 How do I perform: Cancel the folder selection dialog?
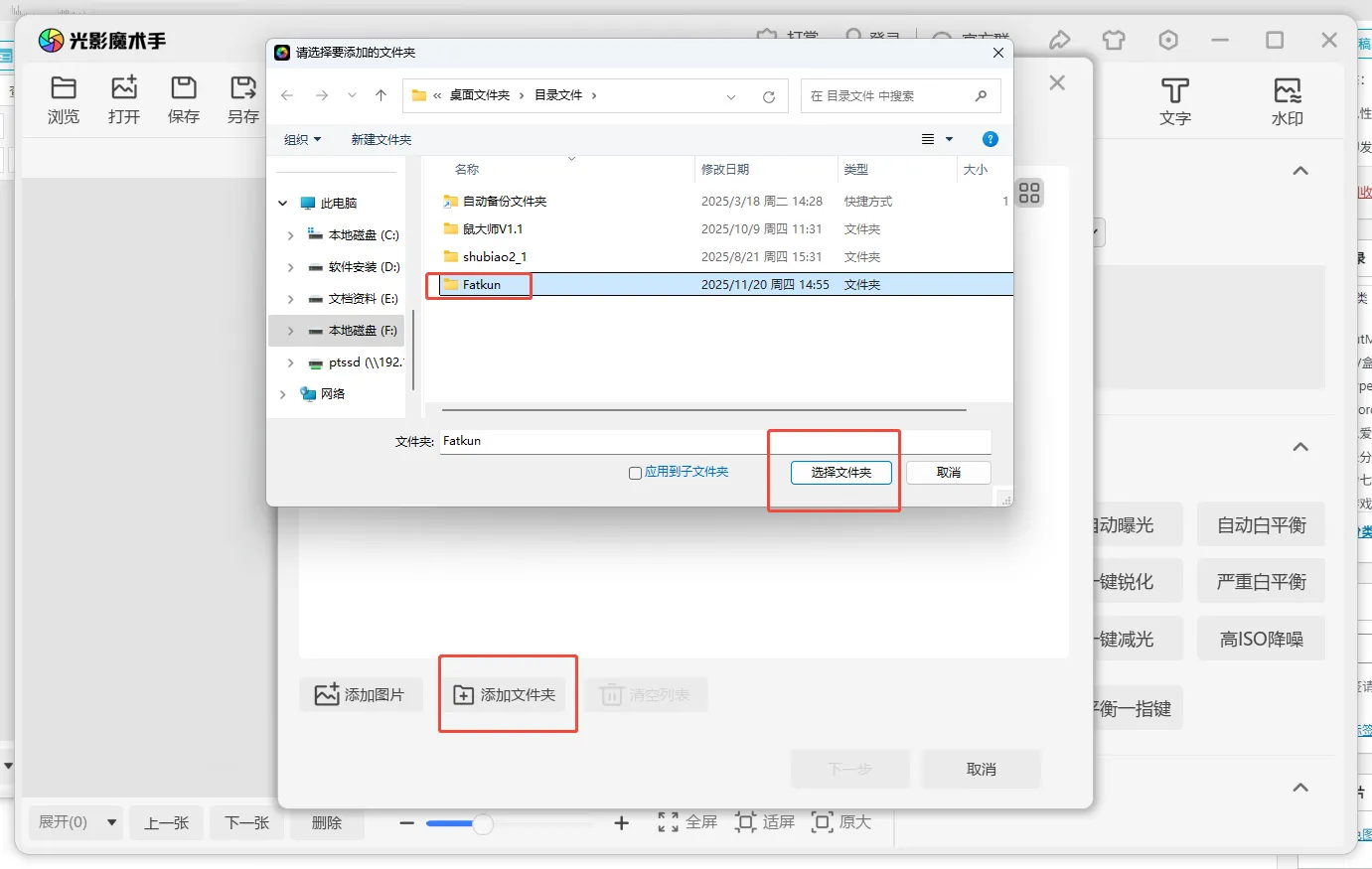coord(949,473)
